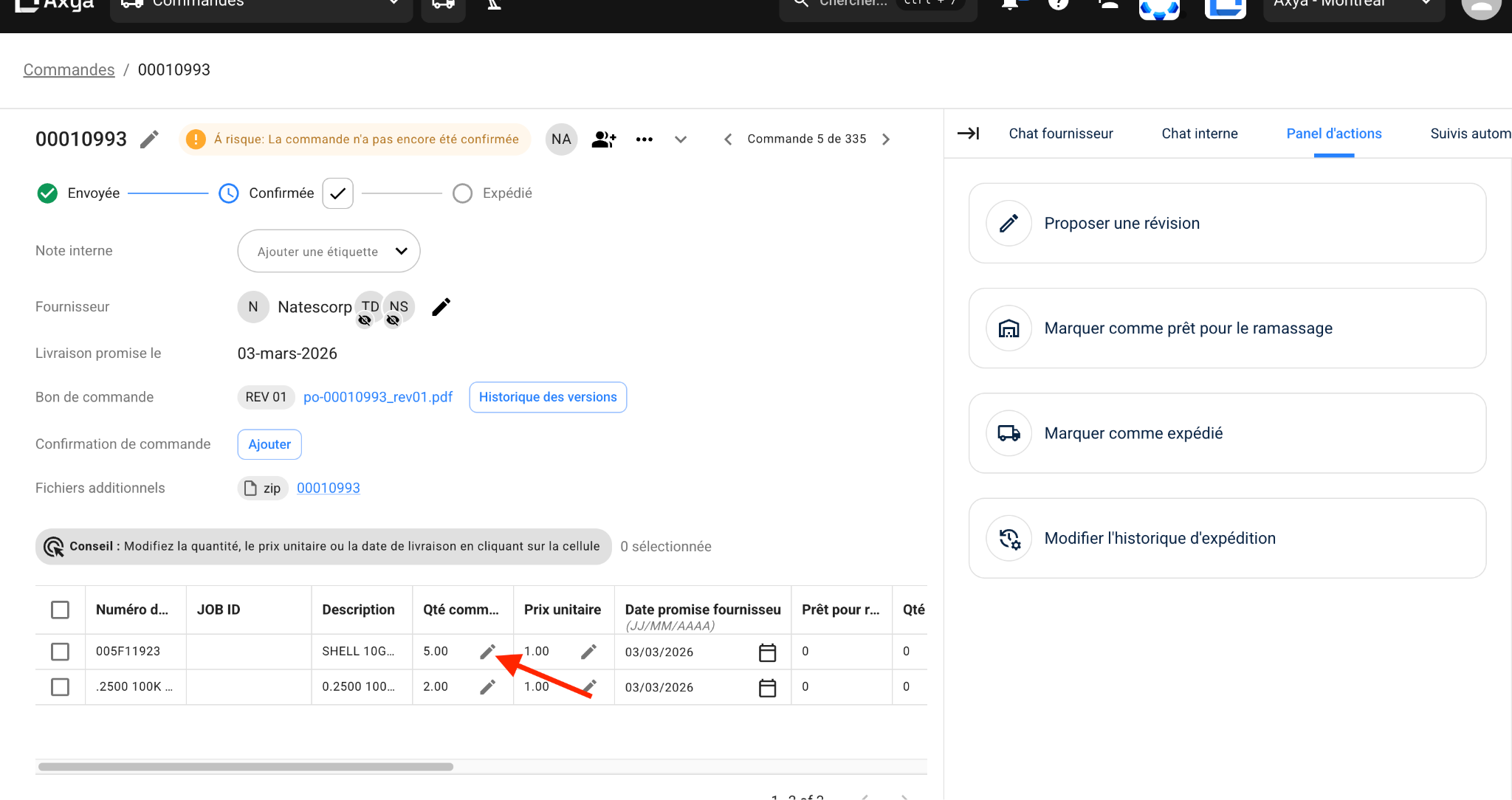Toggle visibility off for TD avatar

click(x=365, y=320)
